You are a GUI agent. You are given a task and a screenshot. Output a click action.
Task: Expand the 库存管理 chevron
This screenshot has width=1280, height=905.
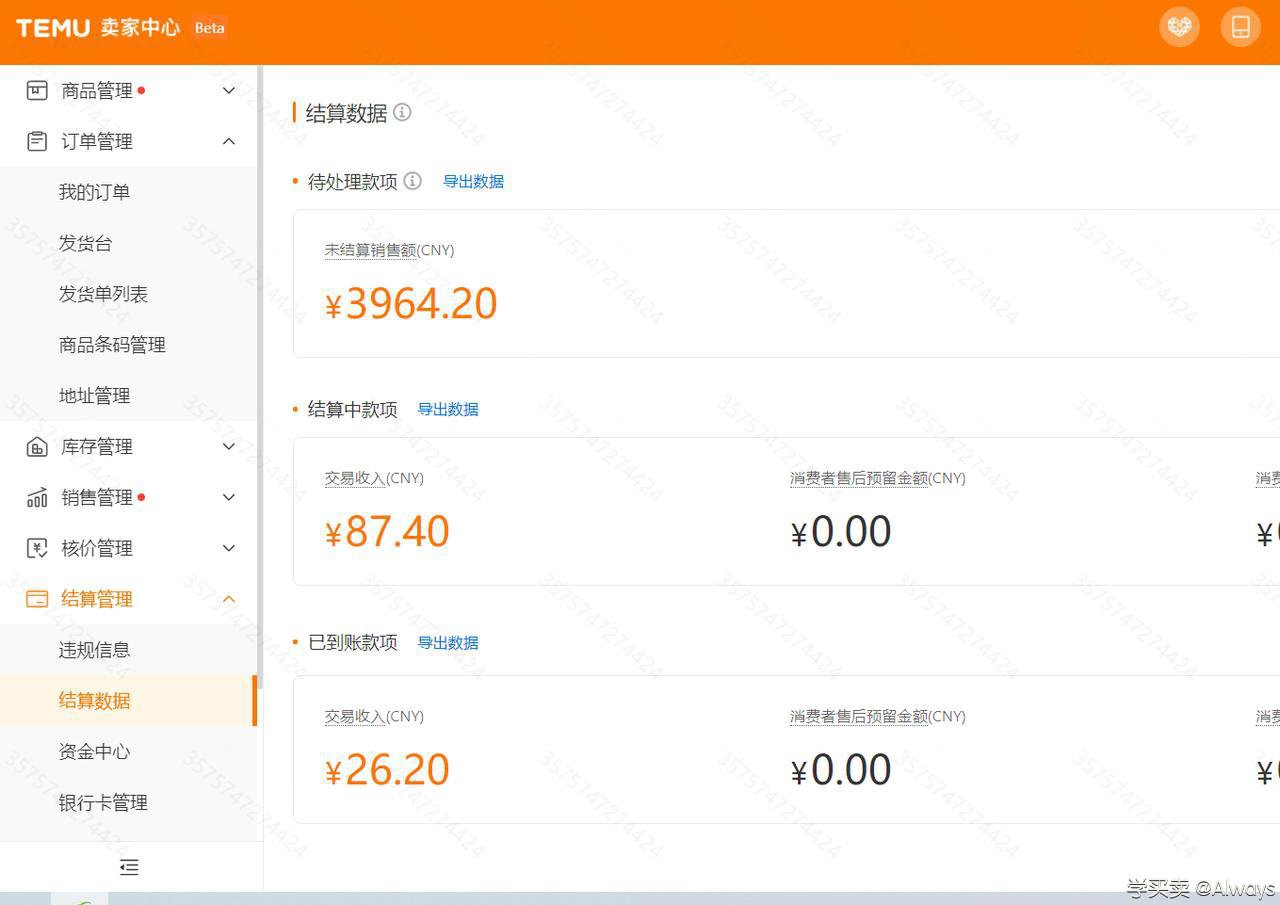(229, 447)
